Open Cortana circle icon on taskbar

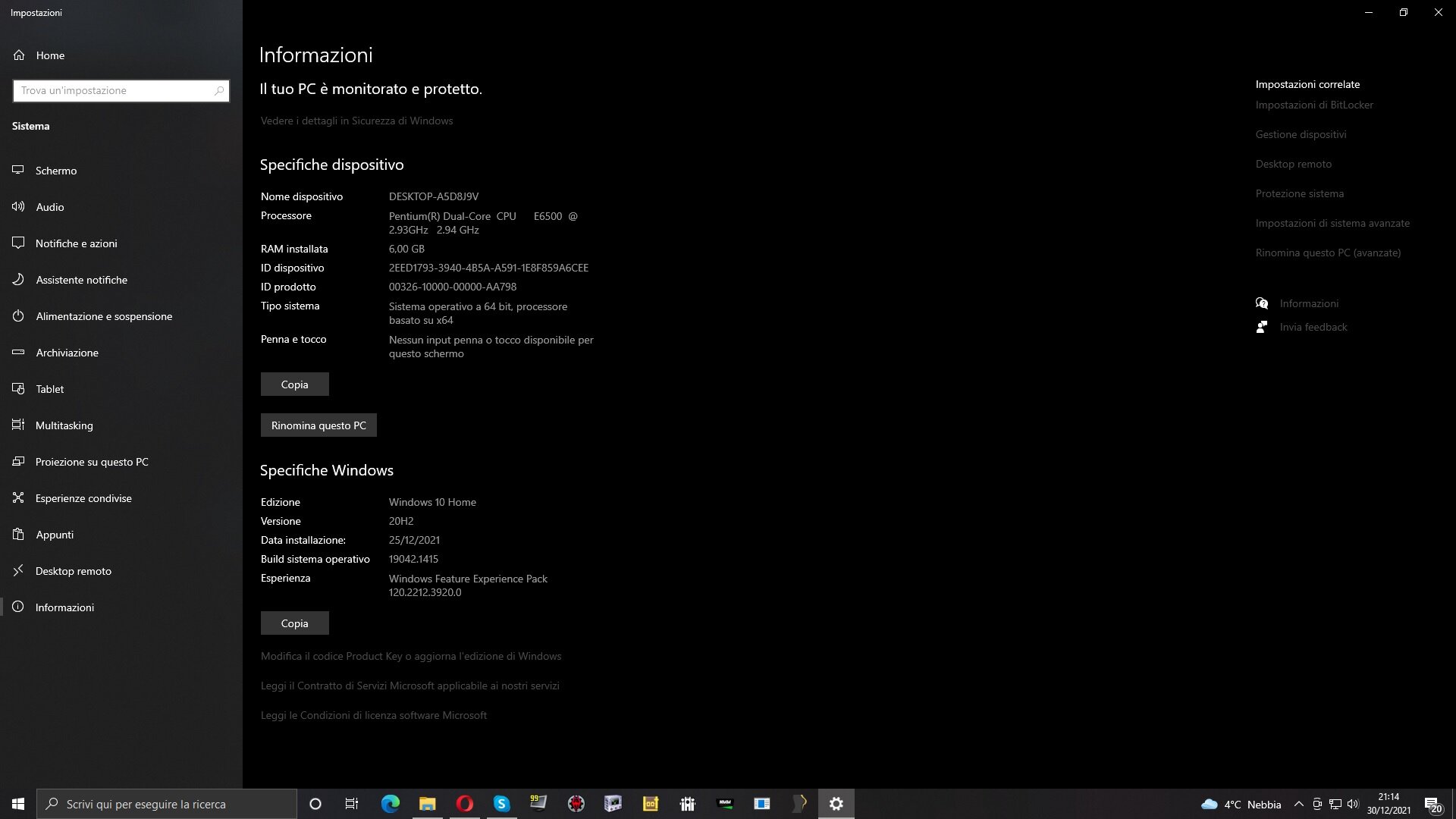pos(315,804)
